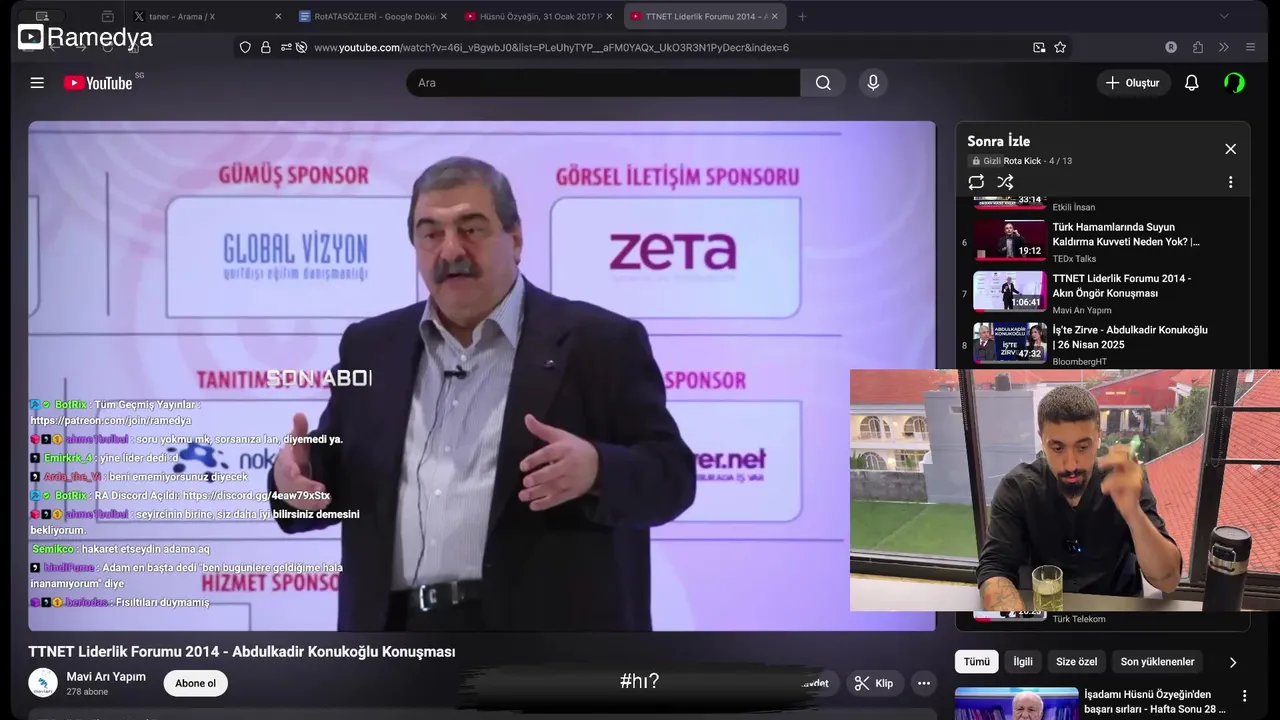Play Akın Öngör Konuşması playlist video

point(1122,286)
